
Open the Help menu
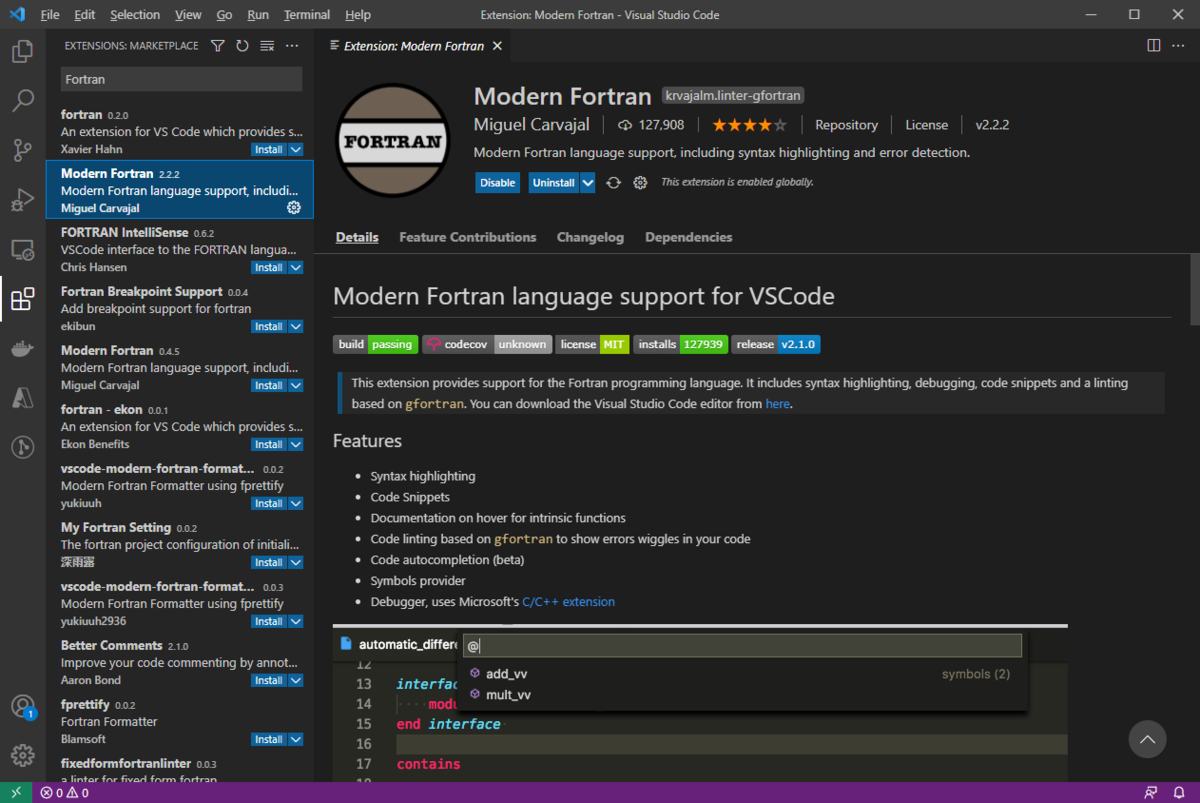[x=357, y=15]
